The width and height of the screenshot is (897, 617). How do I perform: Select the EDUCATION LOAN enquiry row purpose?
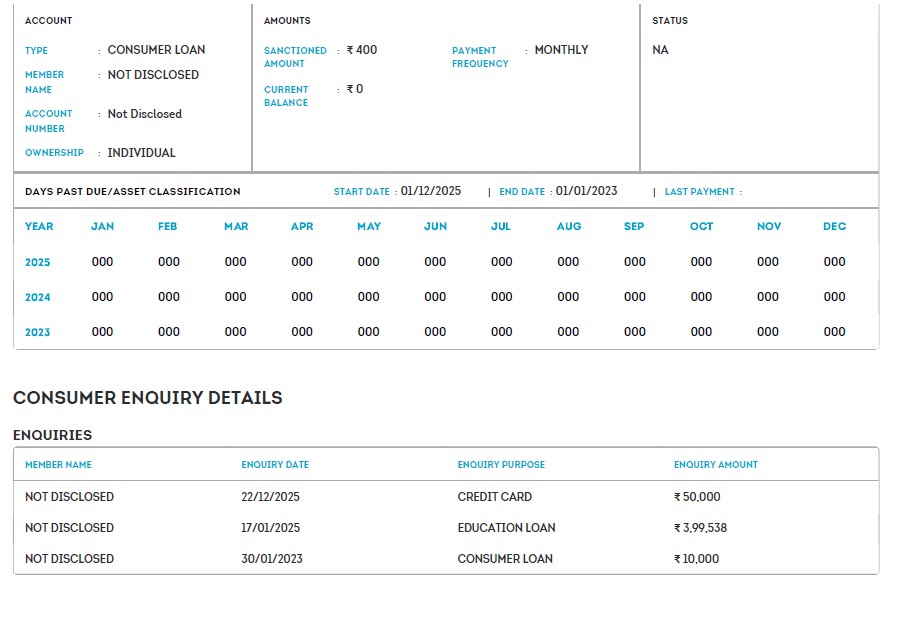506,528
